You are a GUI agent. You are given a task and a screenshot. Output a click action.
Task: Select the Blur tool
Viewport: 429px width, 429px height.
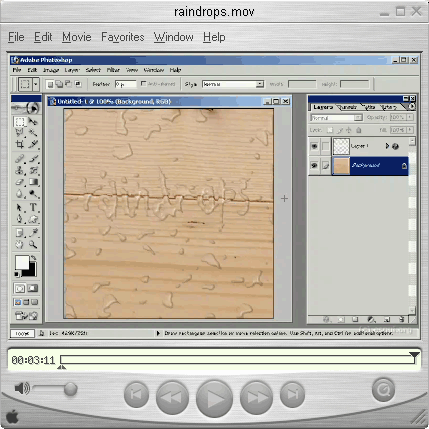pos(20,193)
